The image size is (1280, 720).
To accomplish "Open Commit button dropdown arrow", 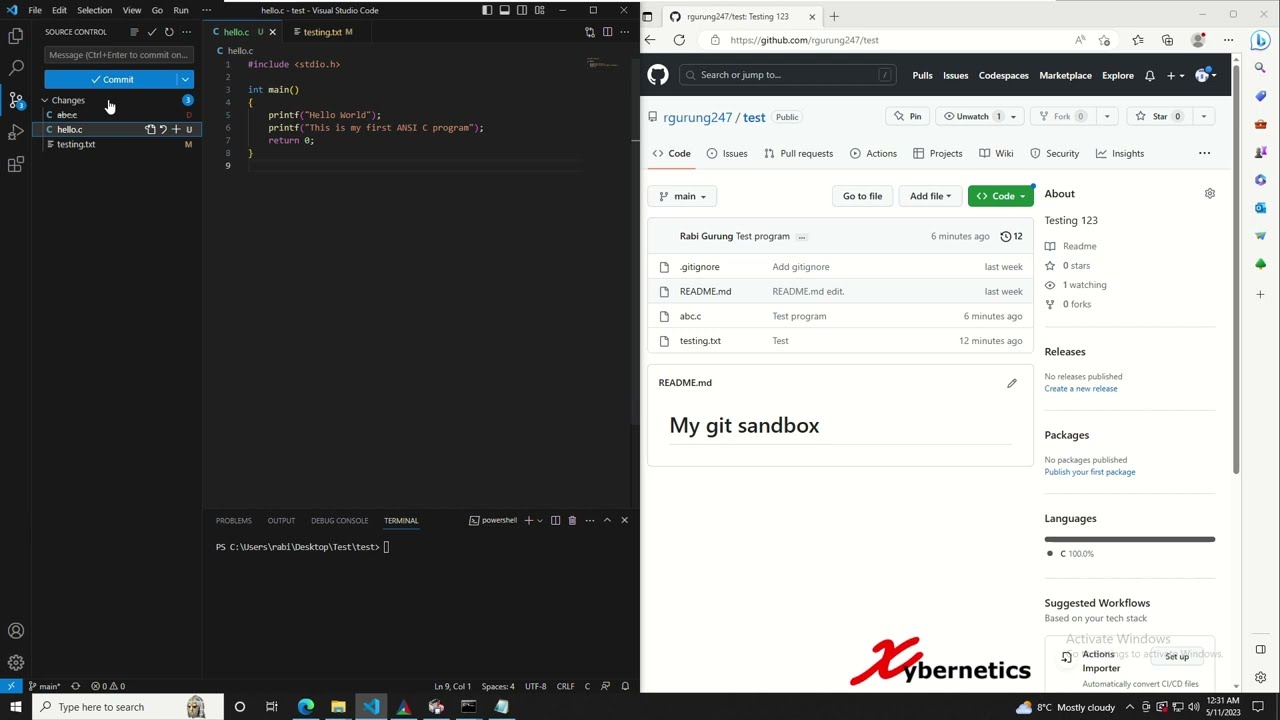I will coord(185,79).
